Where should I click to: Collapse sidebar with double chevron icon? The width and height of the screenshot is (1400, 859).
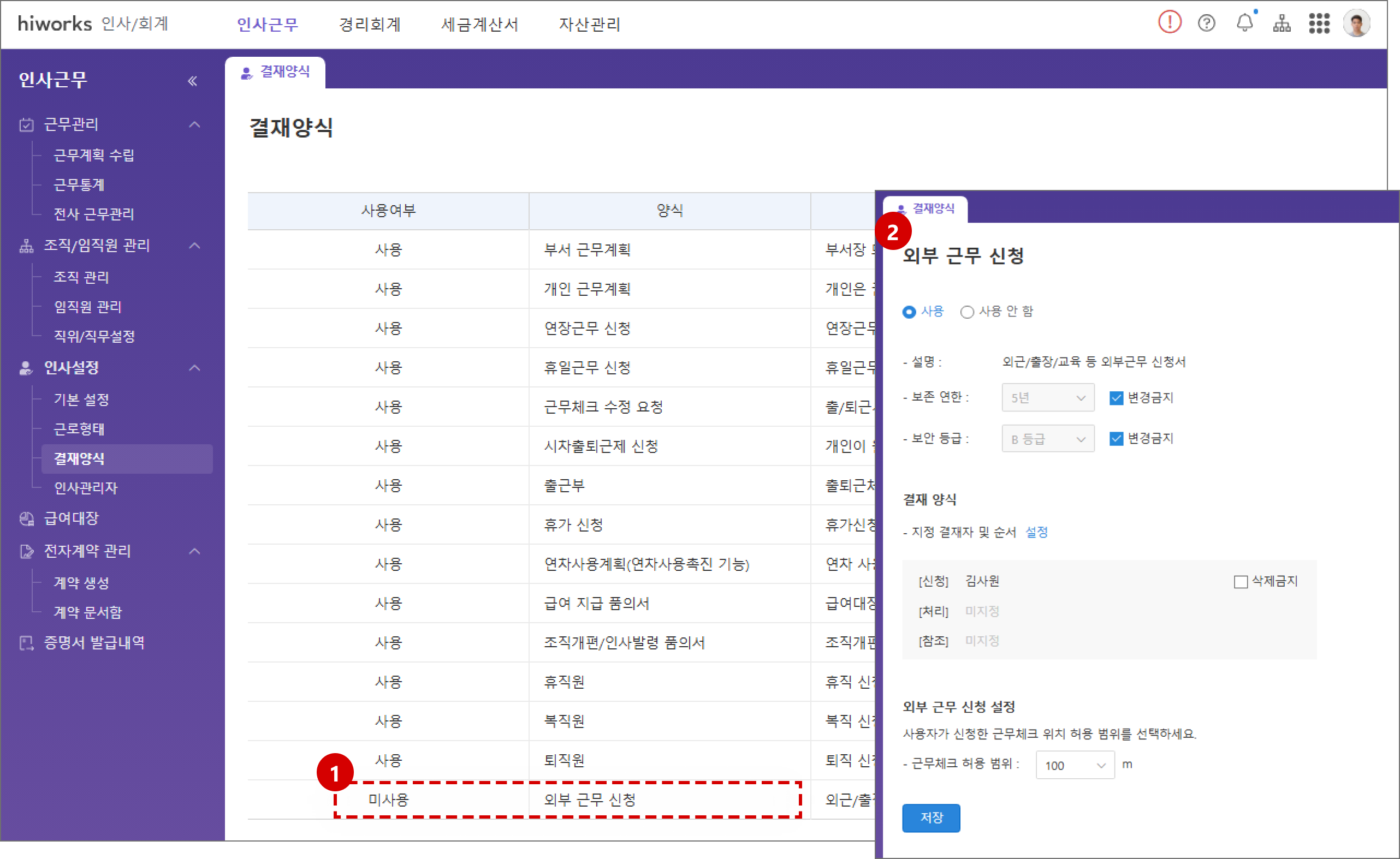pos(193,81)
